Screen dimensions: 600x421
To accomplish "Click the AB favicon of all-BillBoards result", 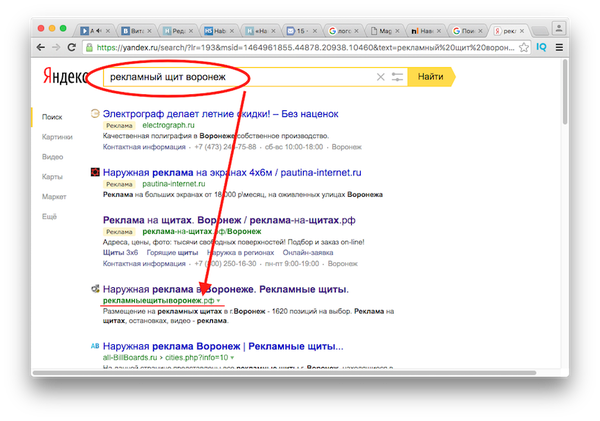I will pos(95,346).
